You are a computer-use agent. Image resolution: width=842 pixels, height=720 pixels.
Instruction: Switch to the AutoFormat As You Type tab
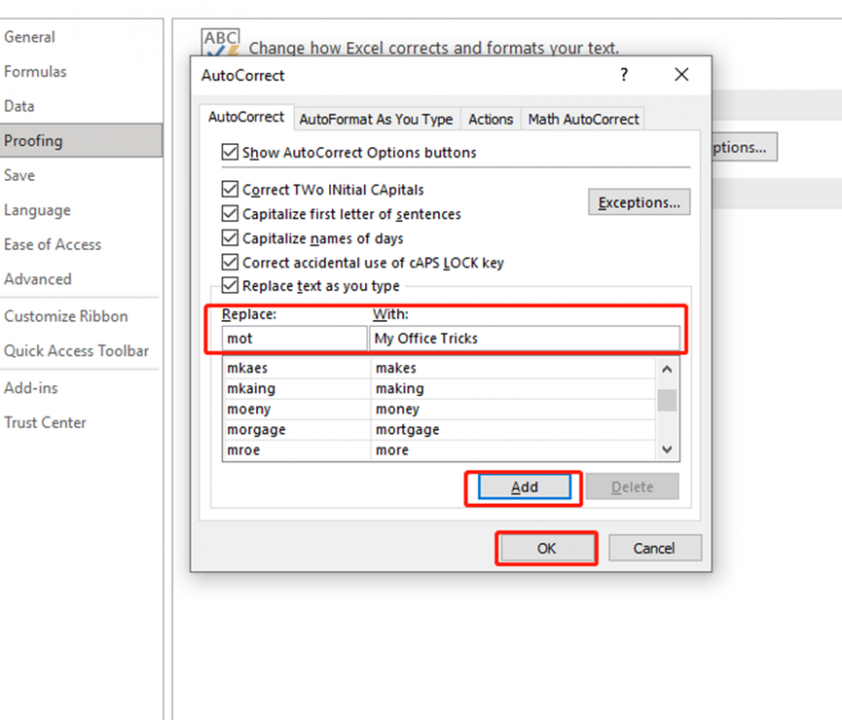pos(376,118)
